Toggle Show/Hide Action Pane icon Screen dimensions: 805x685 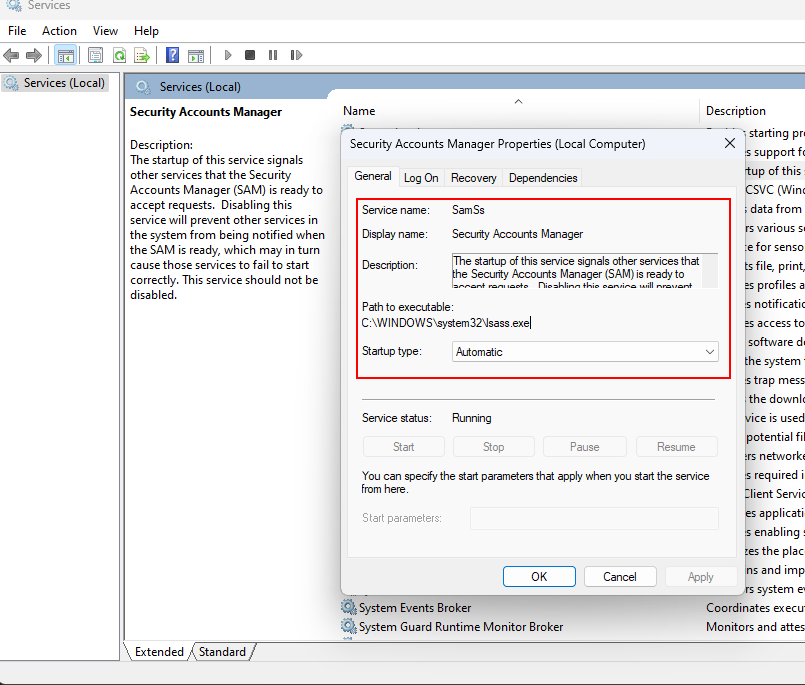[x=196, y=55]
